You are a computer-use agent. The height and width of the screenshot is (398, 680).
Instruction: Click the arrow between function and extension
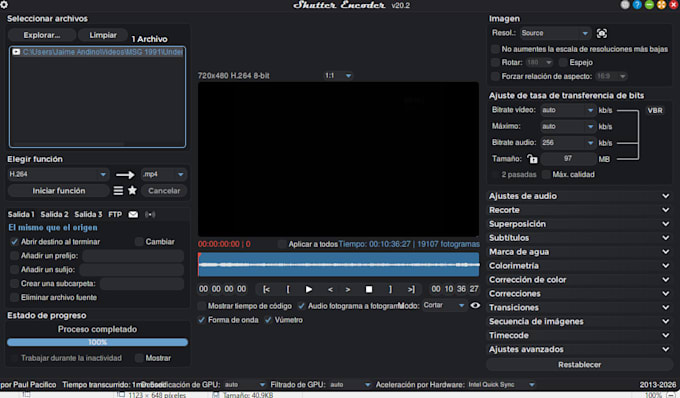click(125, 175)
